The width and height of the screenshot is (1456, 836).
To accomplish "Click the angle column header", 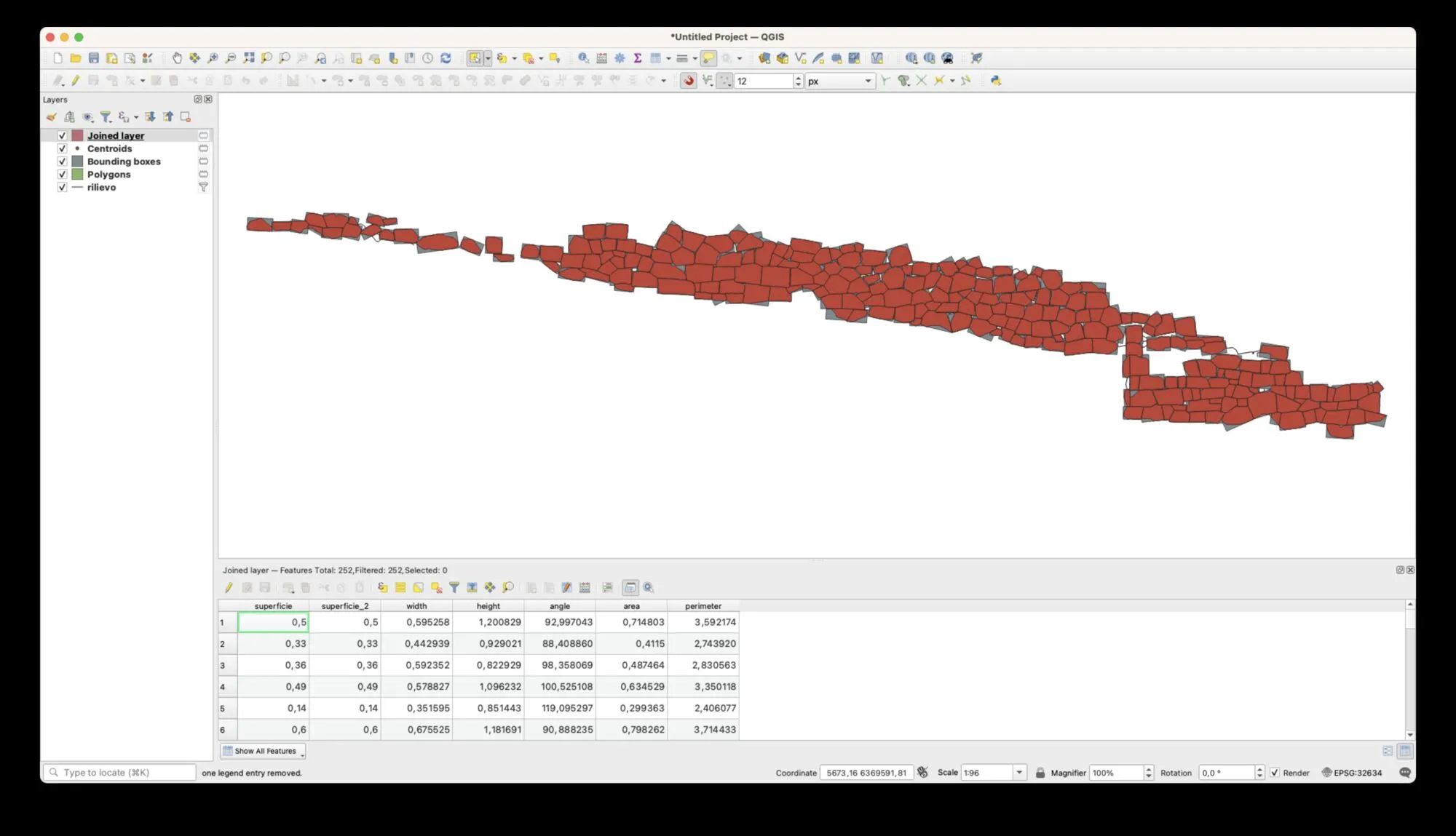I will (x=559, y=606).
